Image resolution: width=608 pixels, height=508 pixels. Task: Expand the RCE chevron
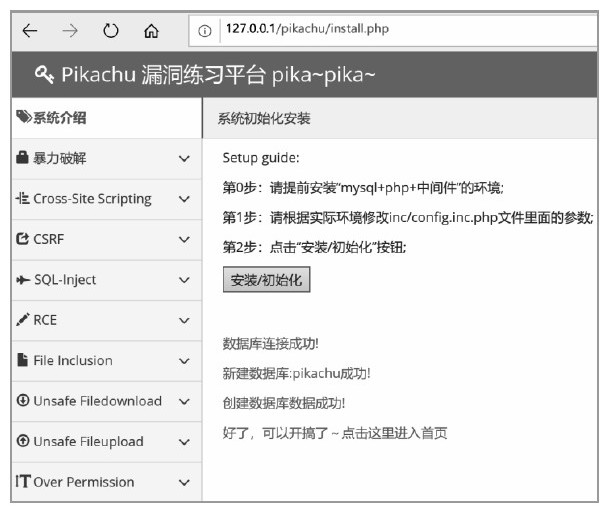(x=184, y=320)
